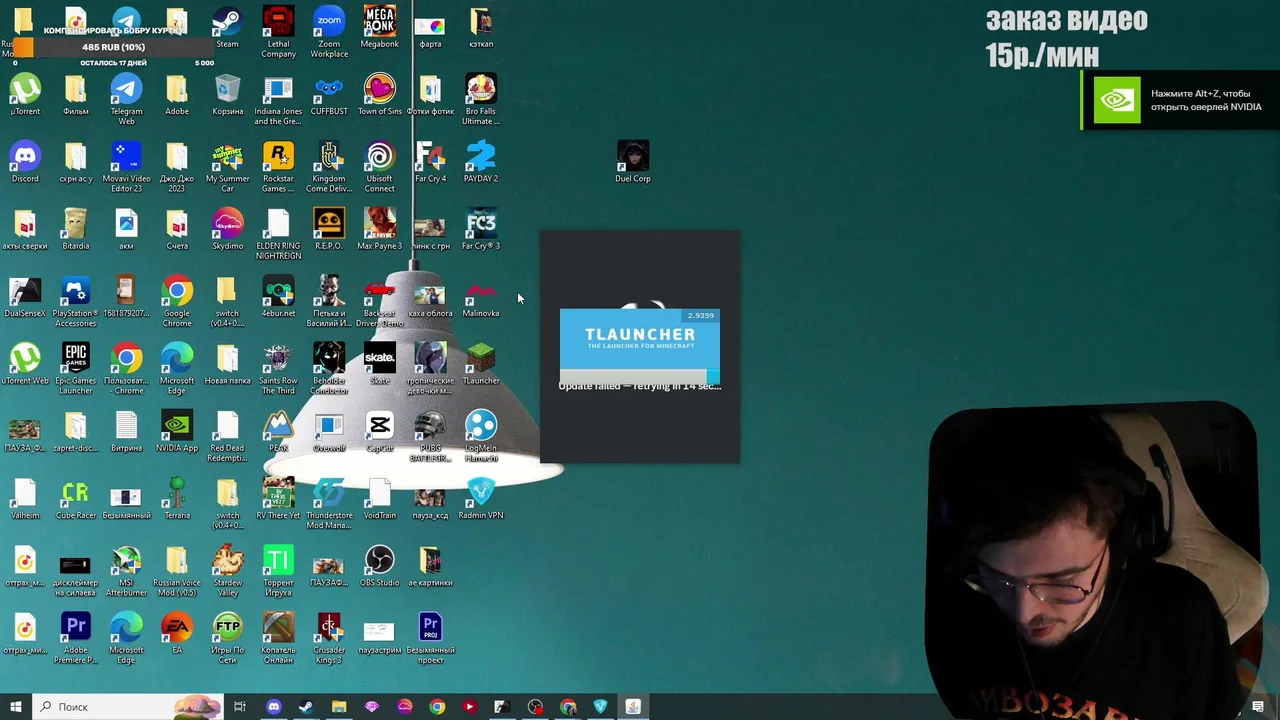Click the "Update failed — retrying" status text
Image resolution: width=1280 pixels, height=720 pixels.
pyautogui.click(x=639, y=386)
